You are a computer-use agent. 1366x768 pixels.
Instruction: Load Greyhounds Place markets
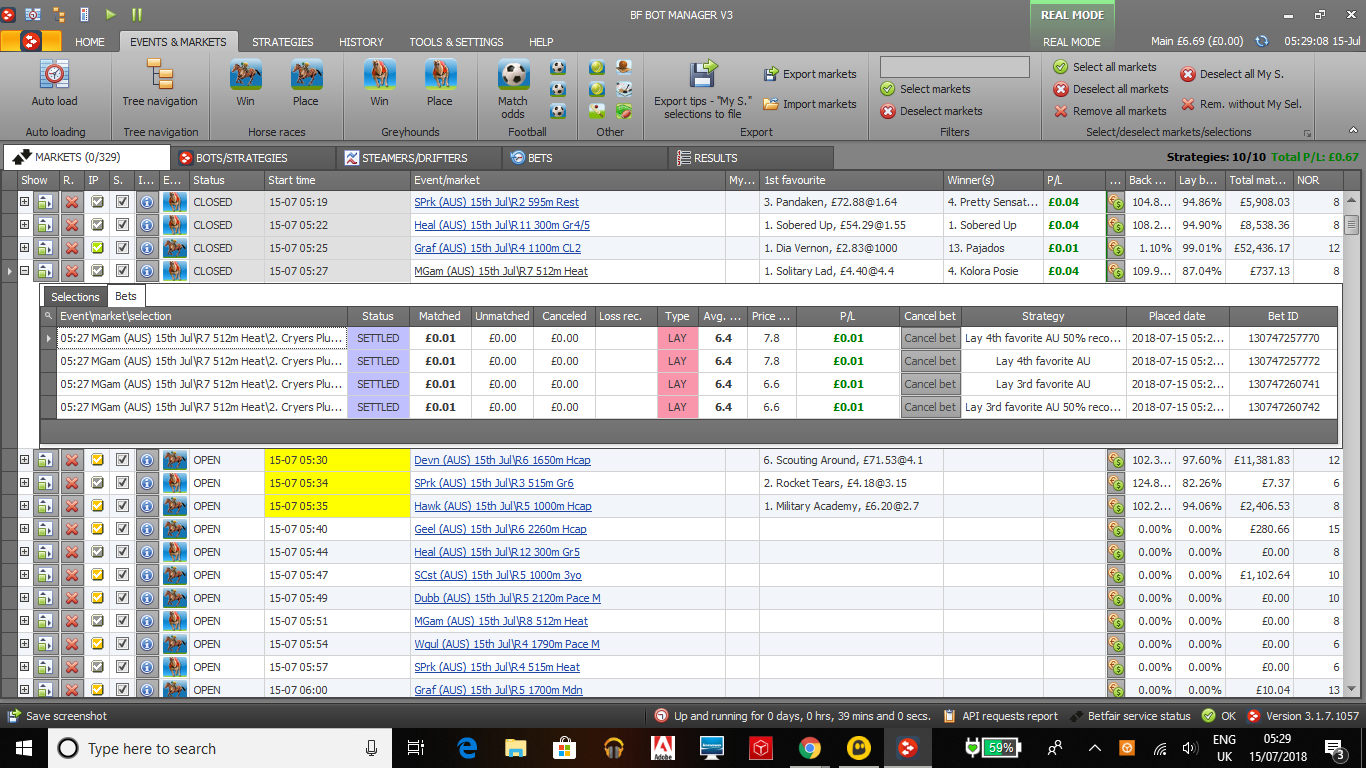click(x=440, y=75)
